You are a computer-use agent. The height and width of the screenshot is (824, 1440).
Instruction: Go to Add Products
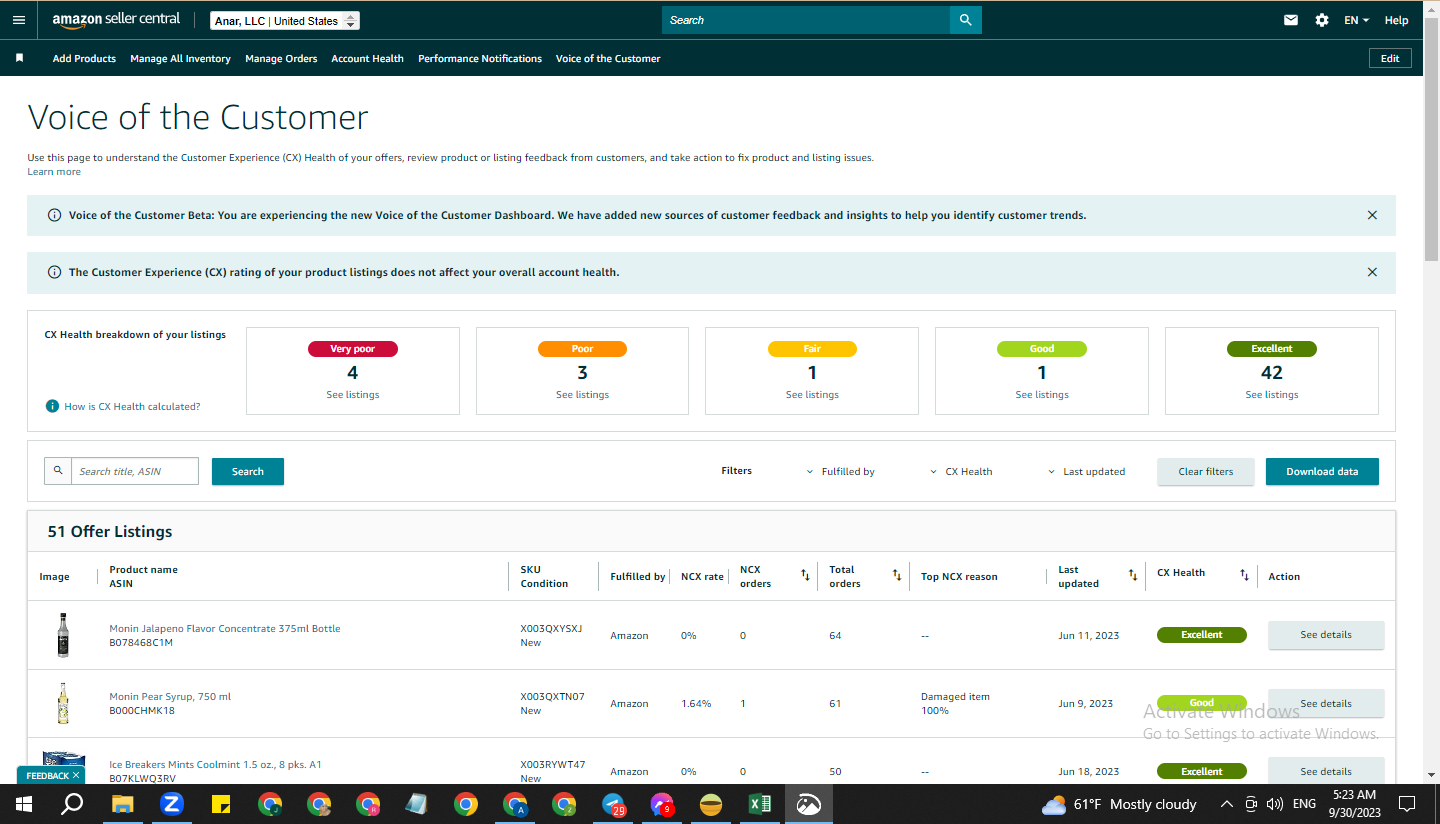click(84, 58)
